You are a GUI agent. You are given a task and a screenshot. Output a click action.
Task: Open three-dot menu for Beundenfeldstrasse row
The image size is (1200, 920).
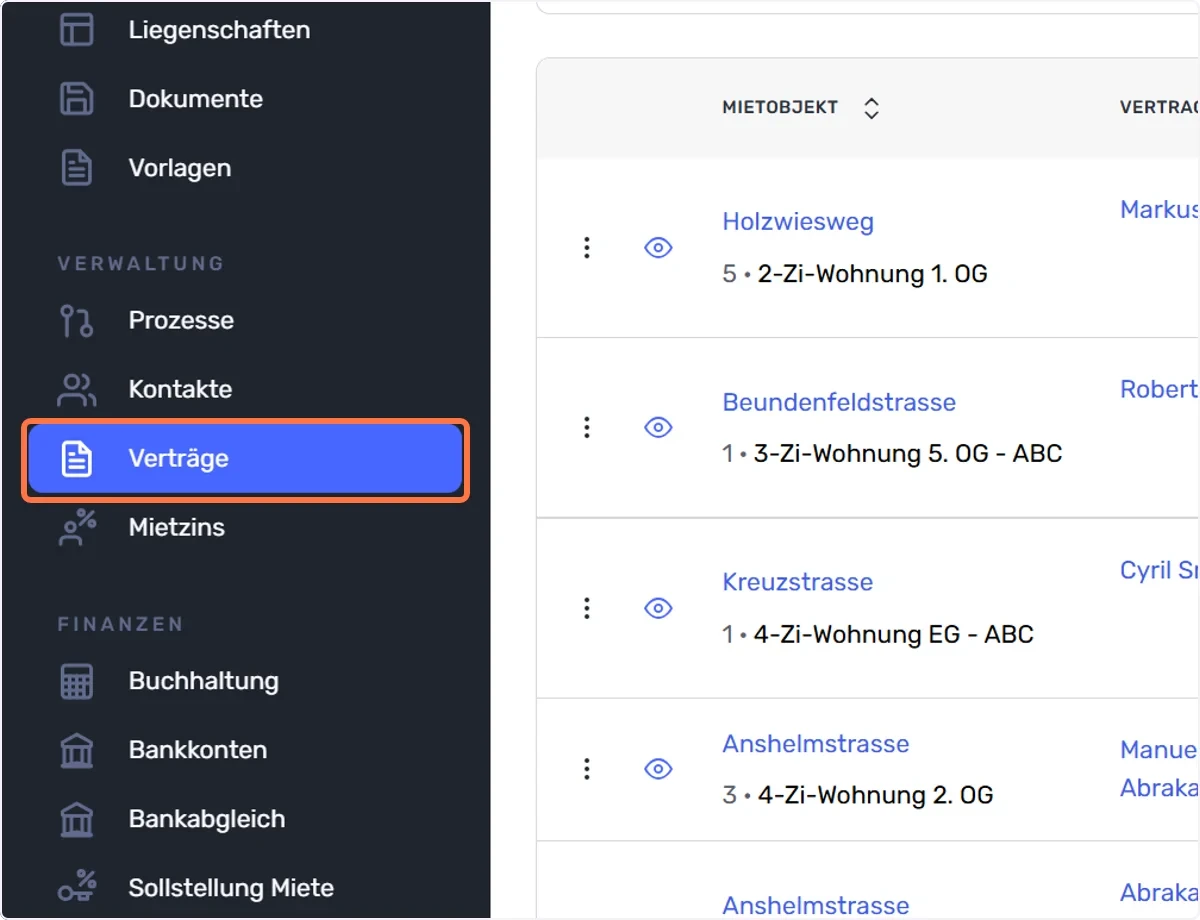coord(587,428)
